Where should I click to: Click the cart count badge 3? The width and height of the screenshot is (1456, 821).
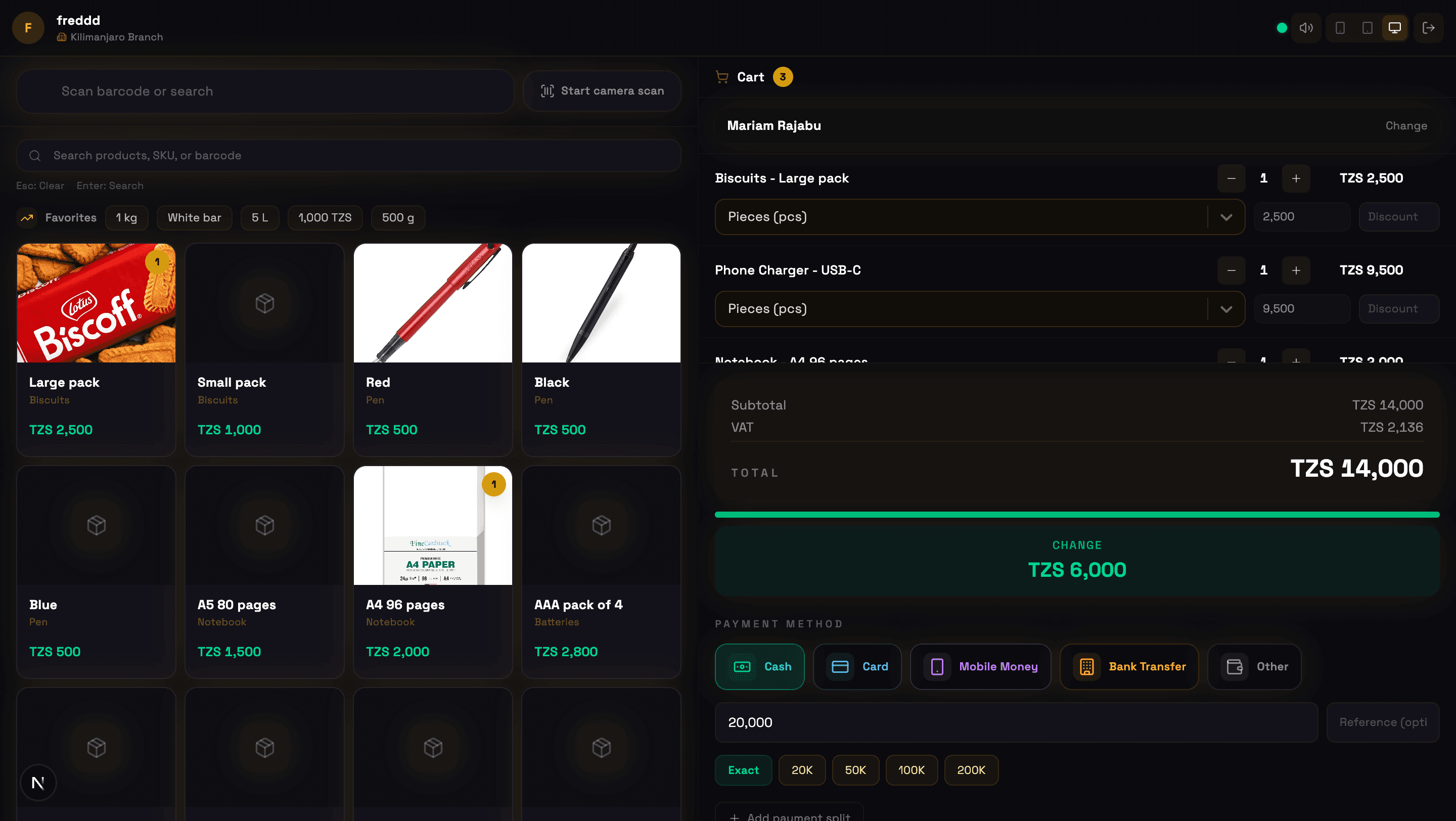click(x=783, y=77)
